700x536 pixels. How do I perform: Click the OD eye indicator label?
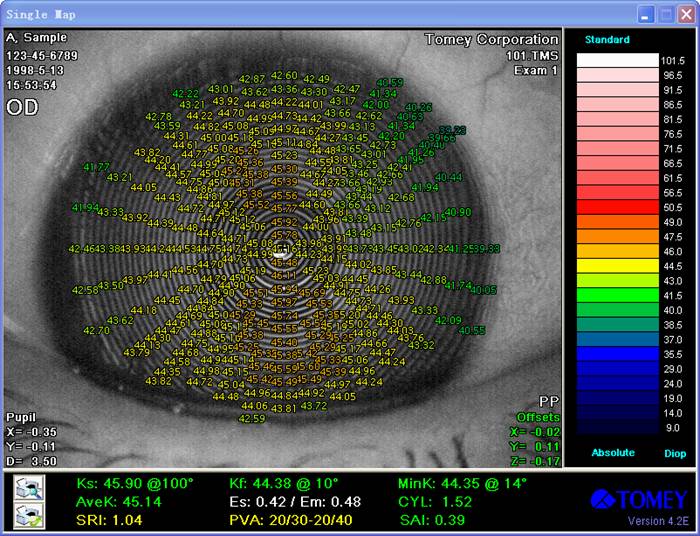(x=22, y=106)
